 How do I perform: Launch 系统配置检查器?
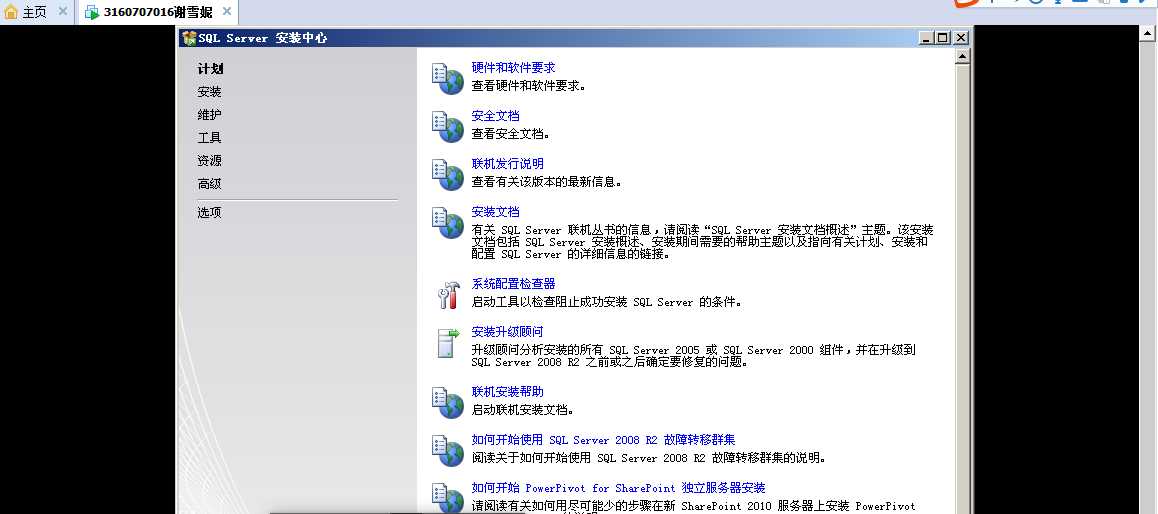(x=513, y=284)
